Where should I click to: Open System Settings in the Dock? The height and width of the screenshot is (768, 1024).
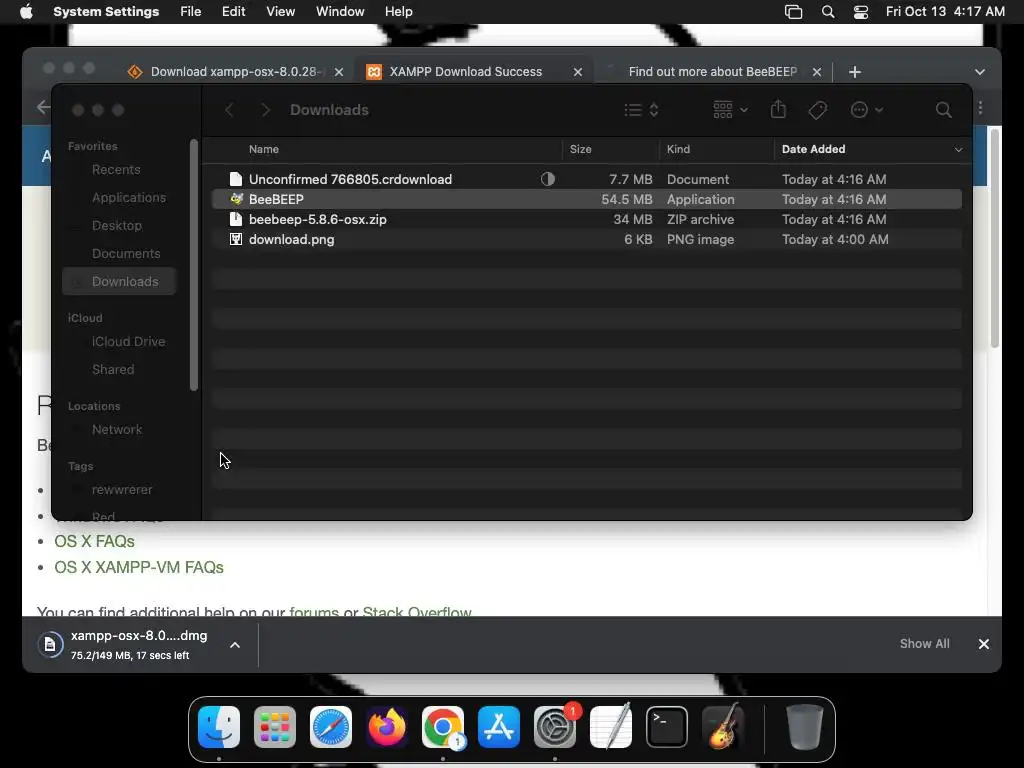[x=555, y=727]
